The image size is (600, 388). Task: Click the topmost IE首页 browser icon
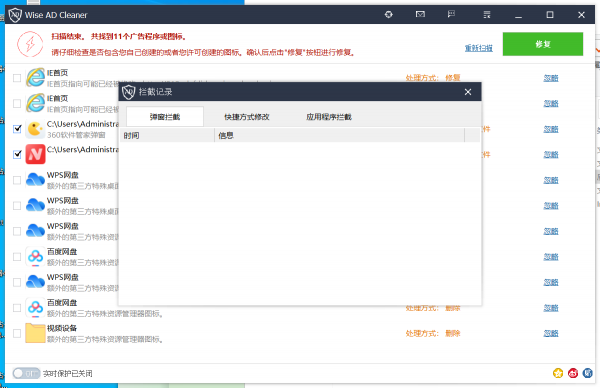(35, 77)
